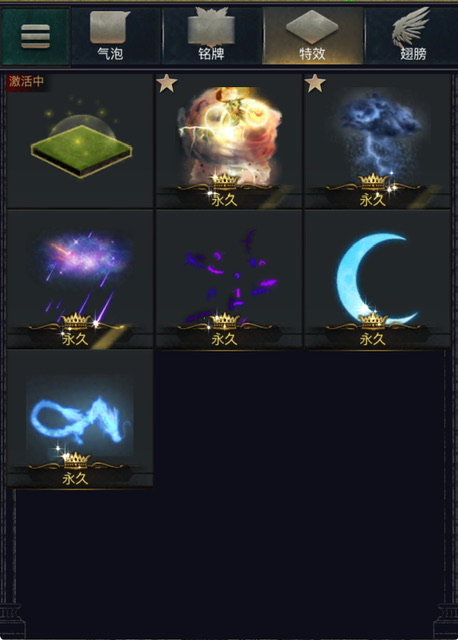Select the blue dragon effect

[x=80, y=418]
